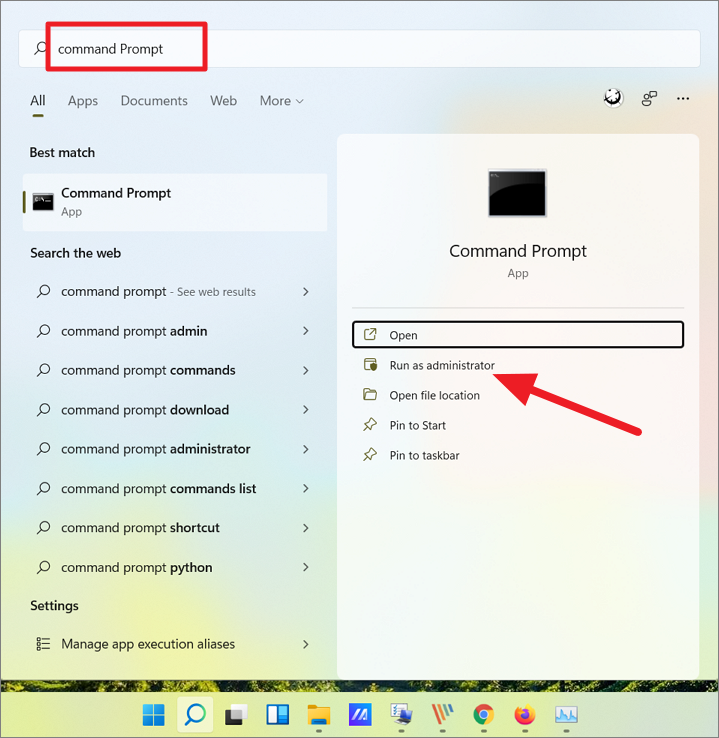Click the user profile avatar icon
719x738 pixels.
point(614,98)
